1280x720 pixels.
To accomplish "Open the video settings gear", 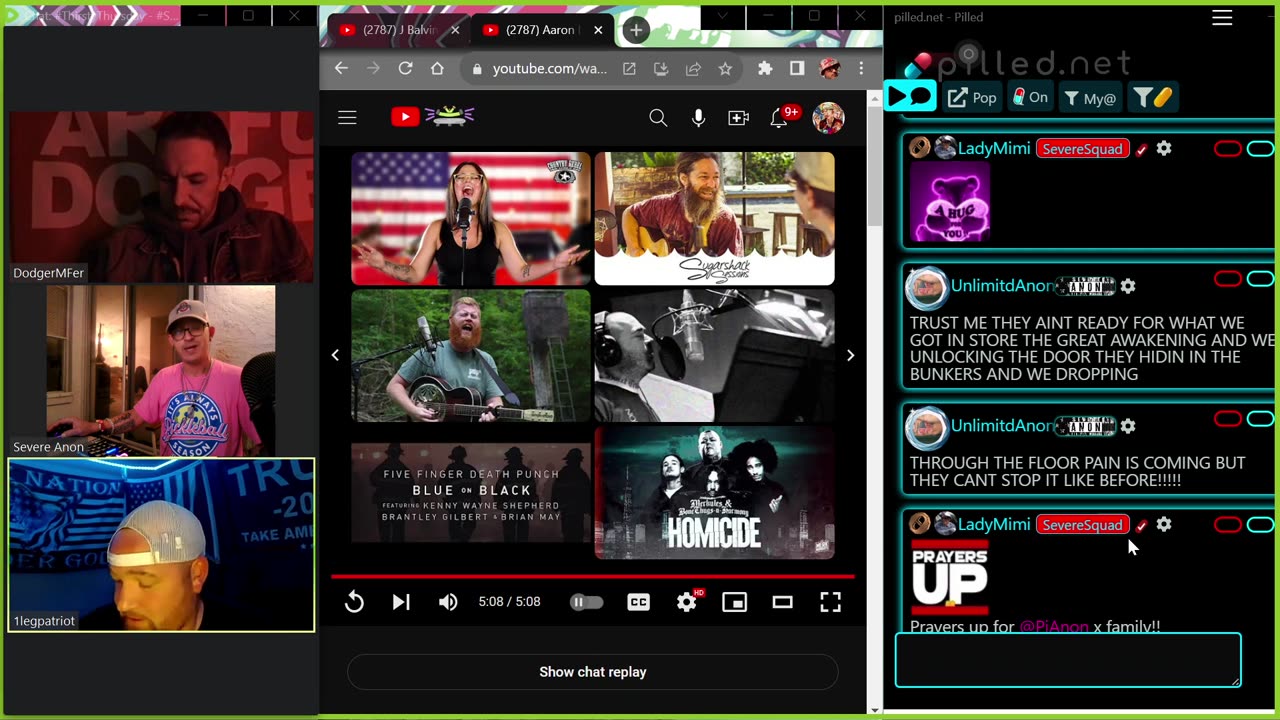I will [687, 602].
